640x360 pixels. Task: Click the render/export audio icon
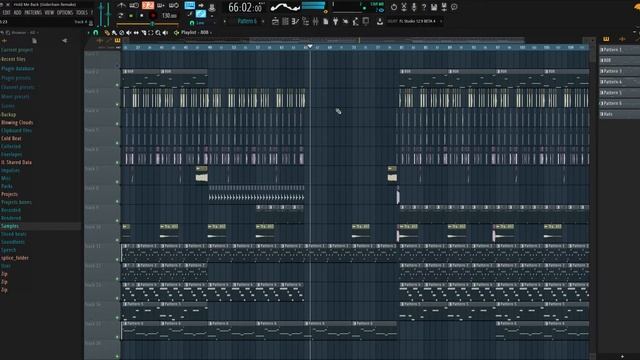[444, 7]
